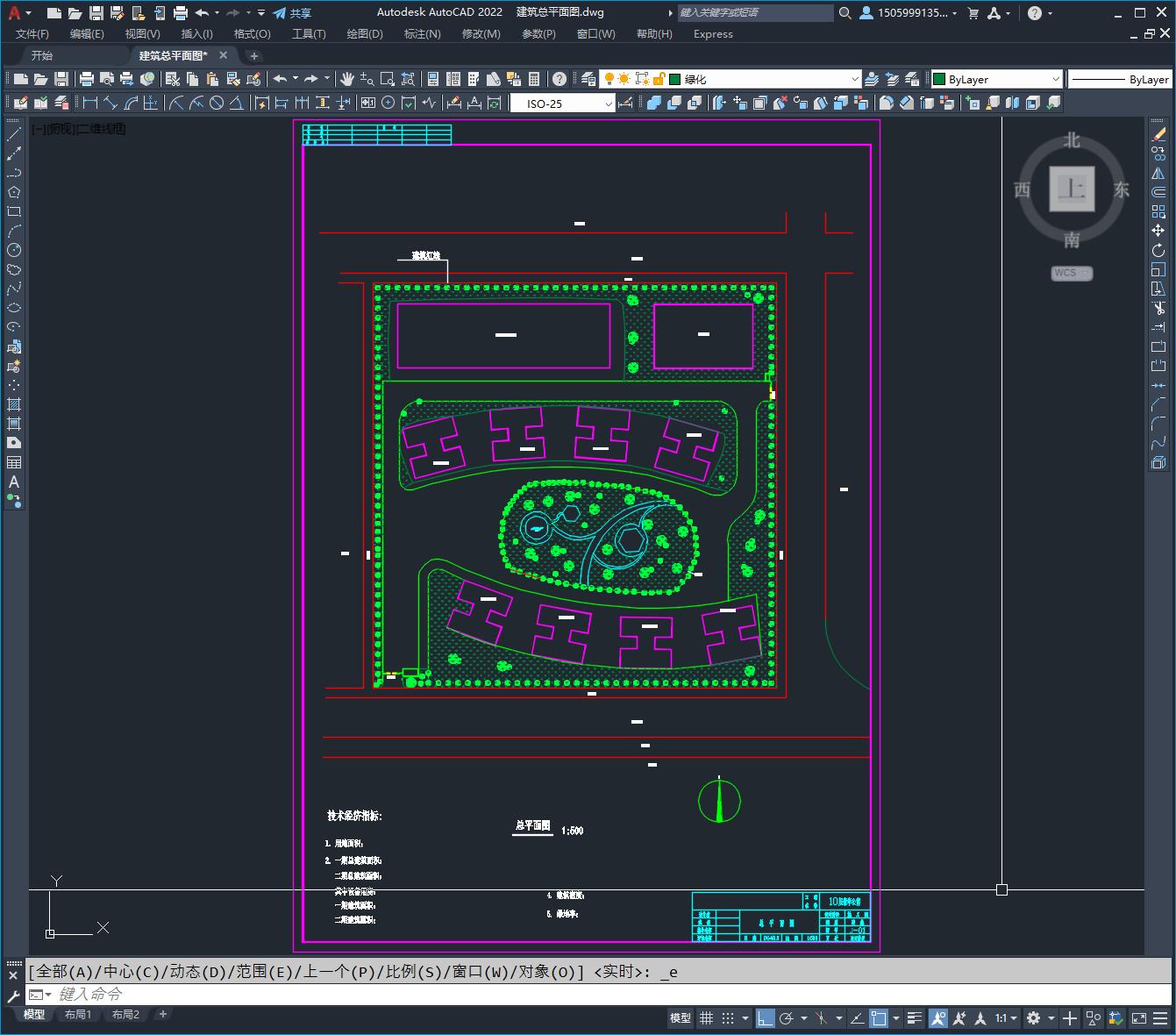
Task: Select the Line drawing tool
Action: pyautogui.click(x=14, y=134)
